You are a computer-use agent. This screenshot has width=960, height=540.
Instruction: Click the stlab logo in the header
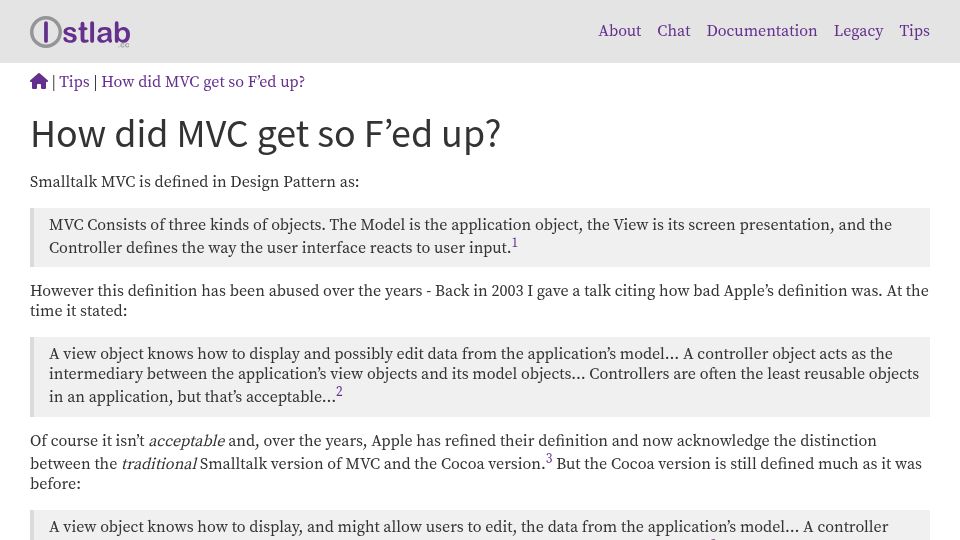80,32
